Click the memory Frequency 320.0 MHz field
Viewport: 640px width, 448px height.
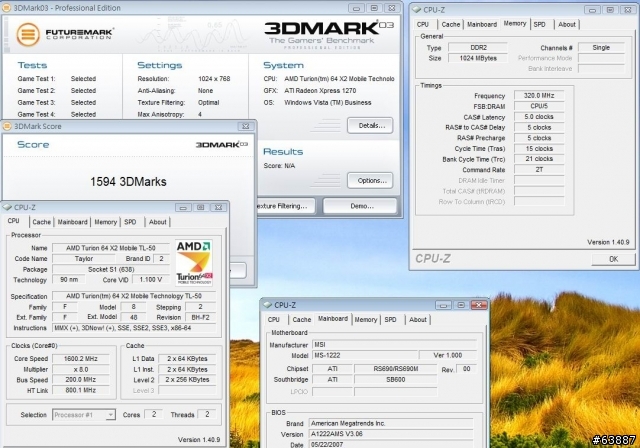tap(539, 95)
